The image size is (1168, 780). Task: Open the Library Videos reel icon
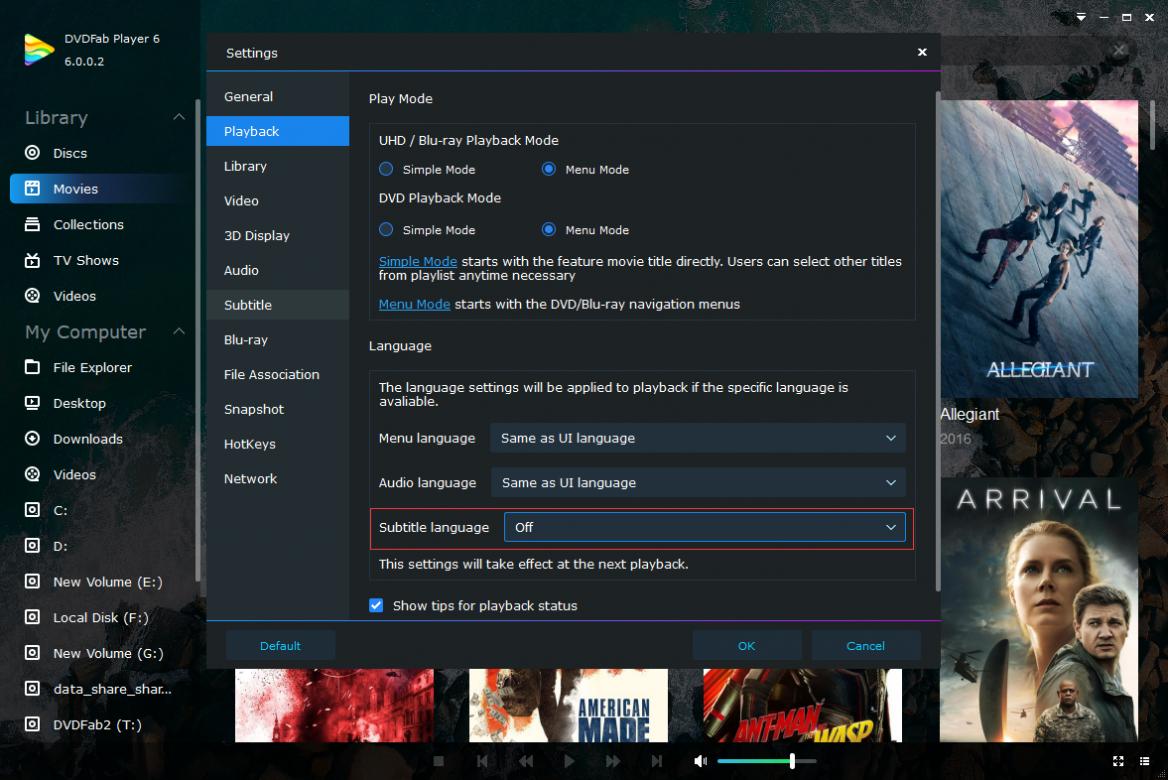click(32, 296)
